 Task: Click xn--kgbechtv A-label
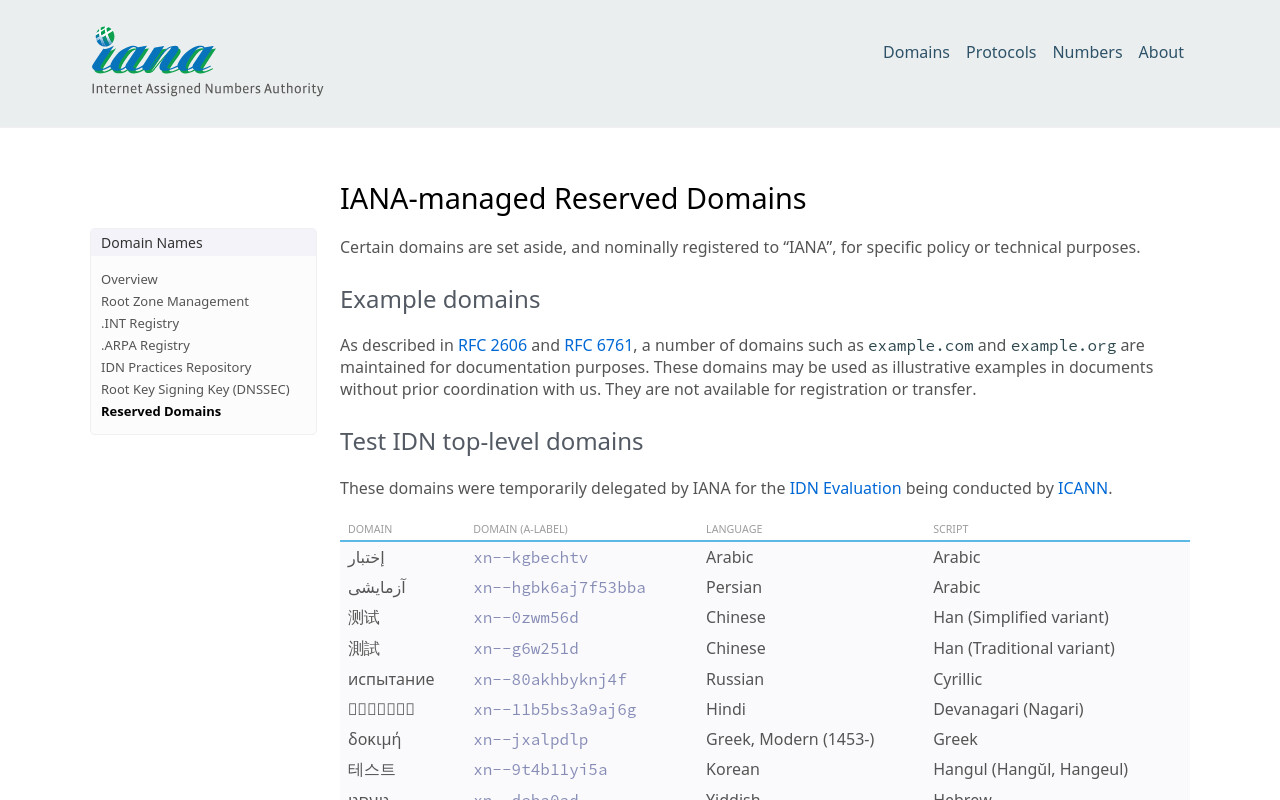(530, 557)
